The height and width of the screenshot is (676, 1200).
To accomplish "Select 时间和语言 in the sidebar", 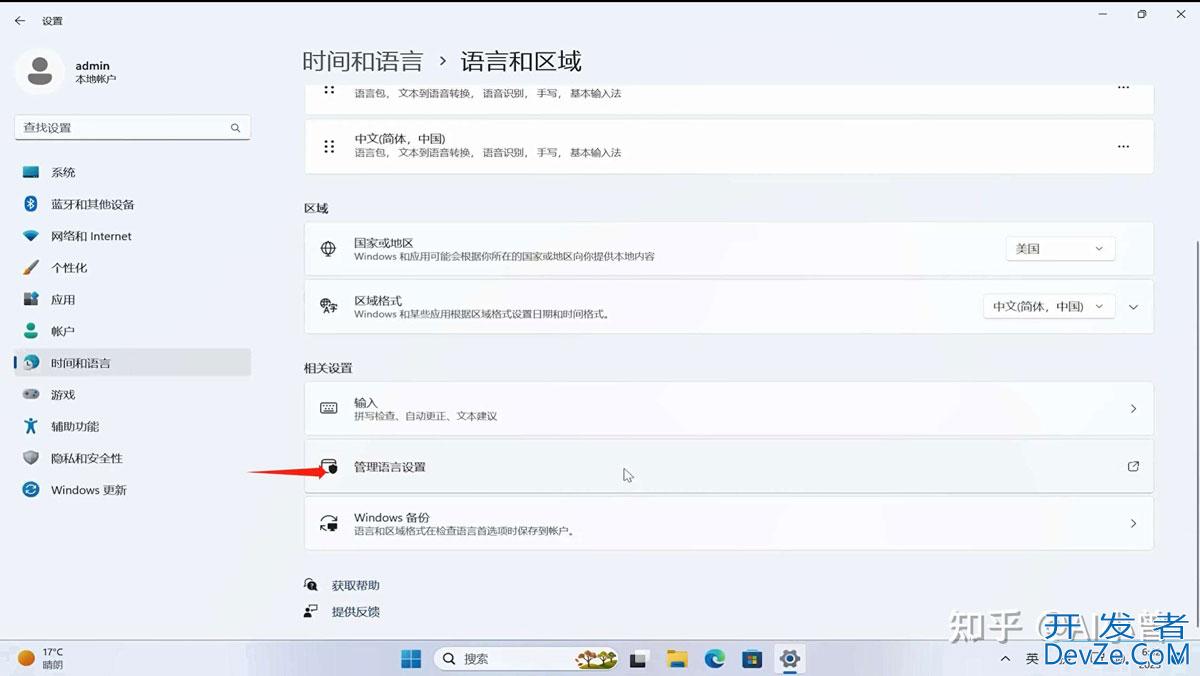I will click(x=132, y=363).
